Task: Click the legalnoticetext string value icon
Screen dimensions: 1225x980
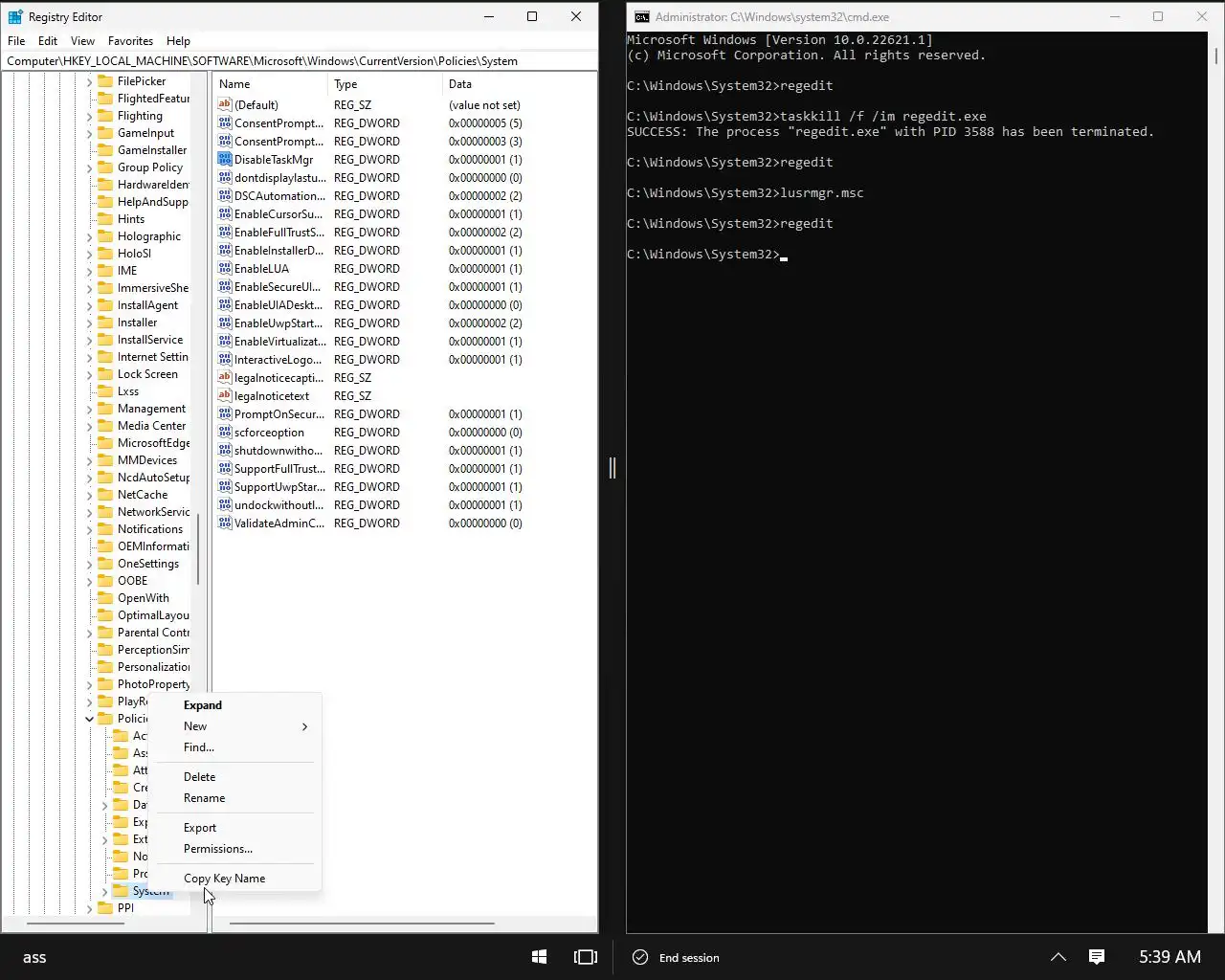Action: (225, 395)
